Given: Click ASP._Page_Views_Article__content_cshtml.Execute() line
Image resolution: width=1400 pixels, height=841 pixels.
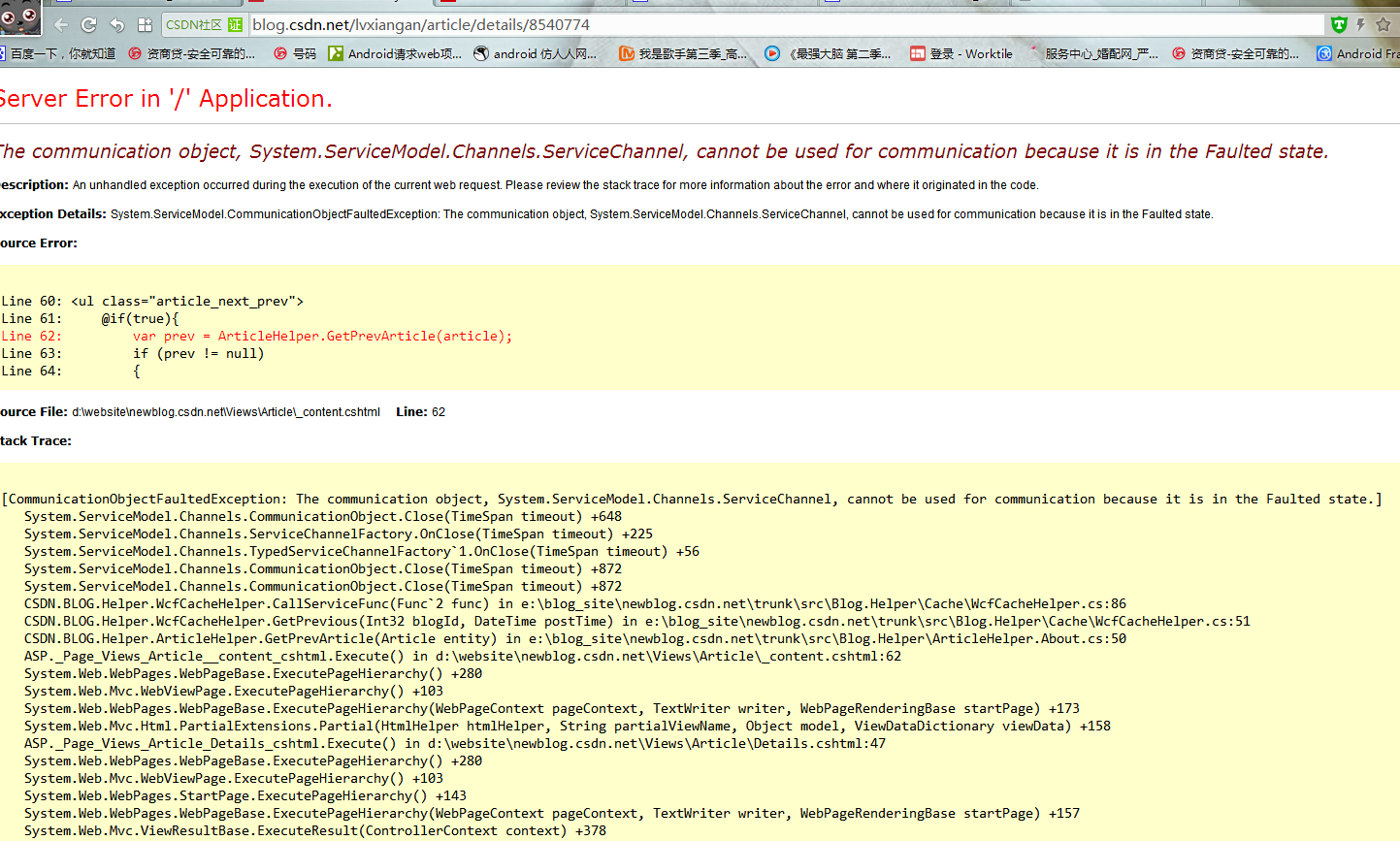Looking at the screenshot, I should 463,656.
